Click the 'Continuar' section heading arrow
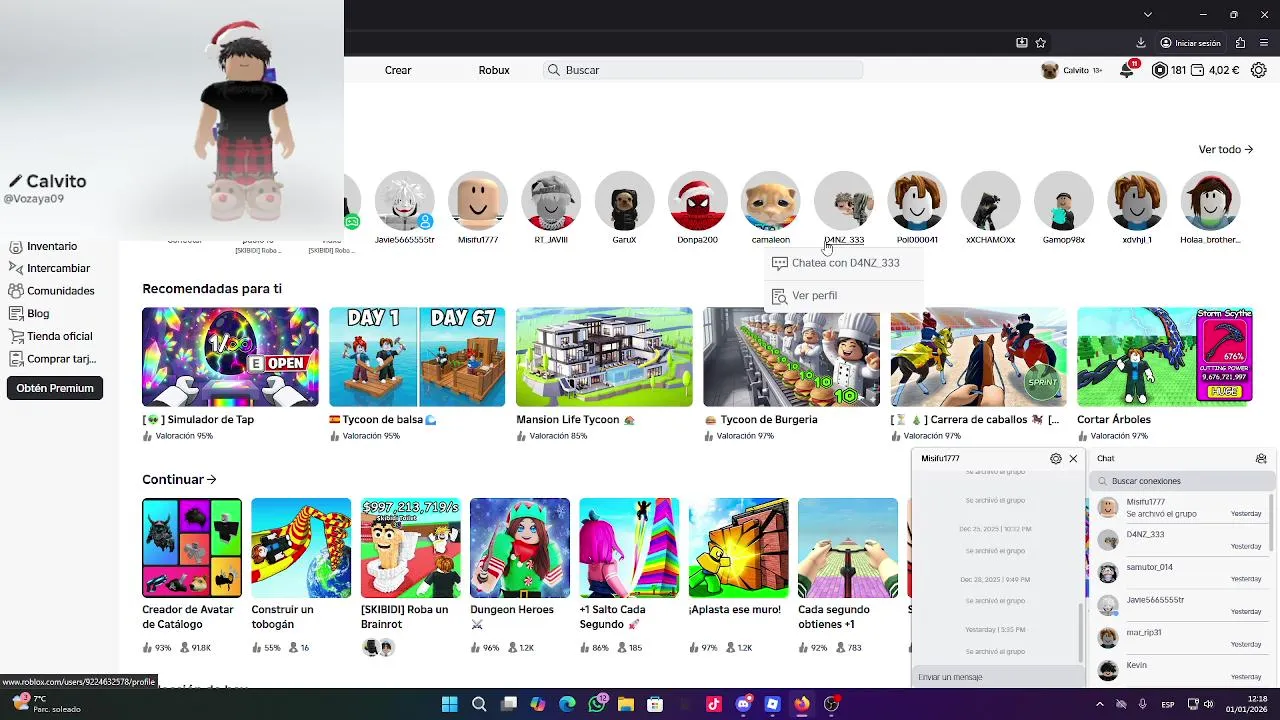The image size is (1280, 720). [211, 480]
